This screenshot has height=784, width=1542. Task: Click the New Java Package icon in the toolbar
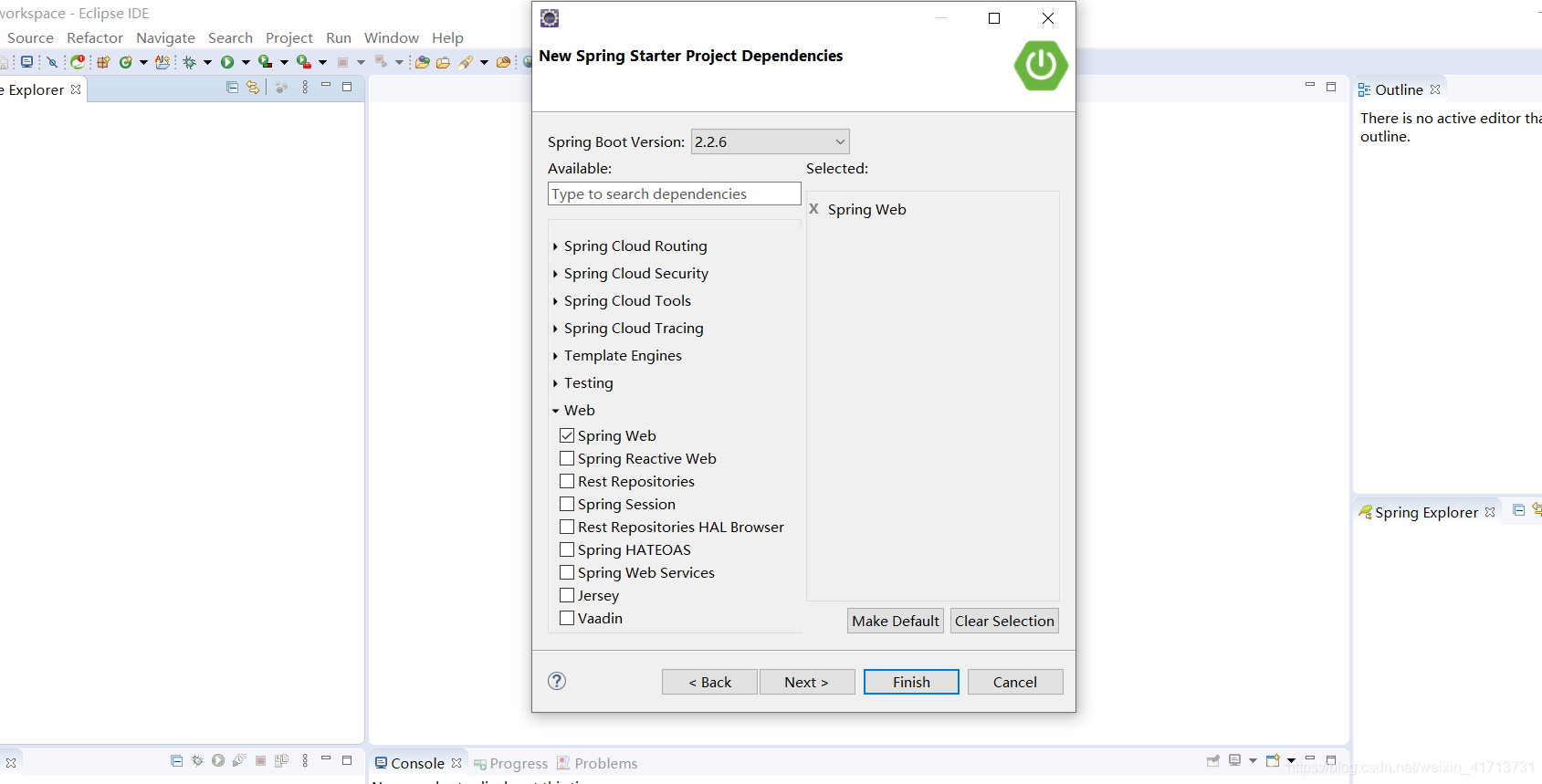[x=103, y=62]
